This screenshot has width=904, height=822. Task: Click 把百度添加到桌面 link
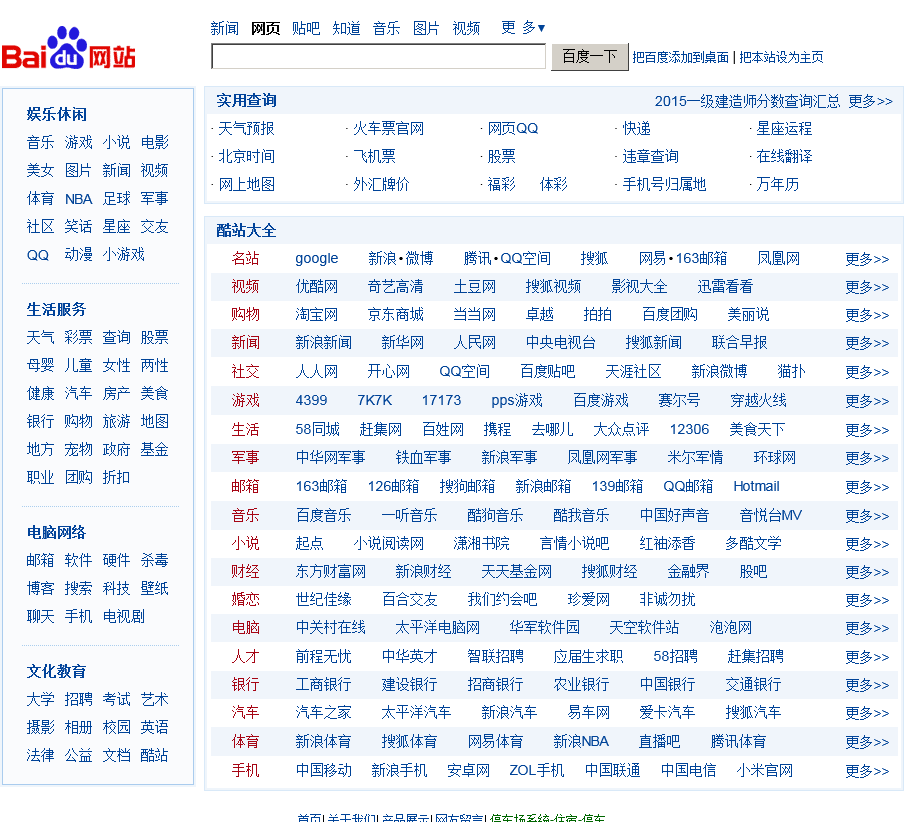[680, 57]
